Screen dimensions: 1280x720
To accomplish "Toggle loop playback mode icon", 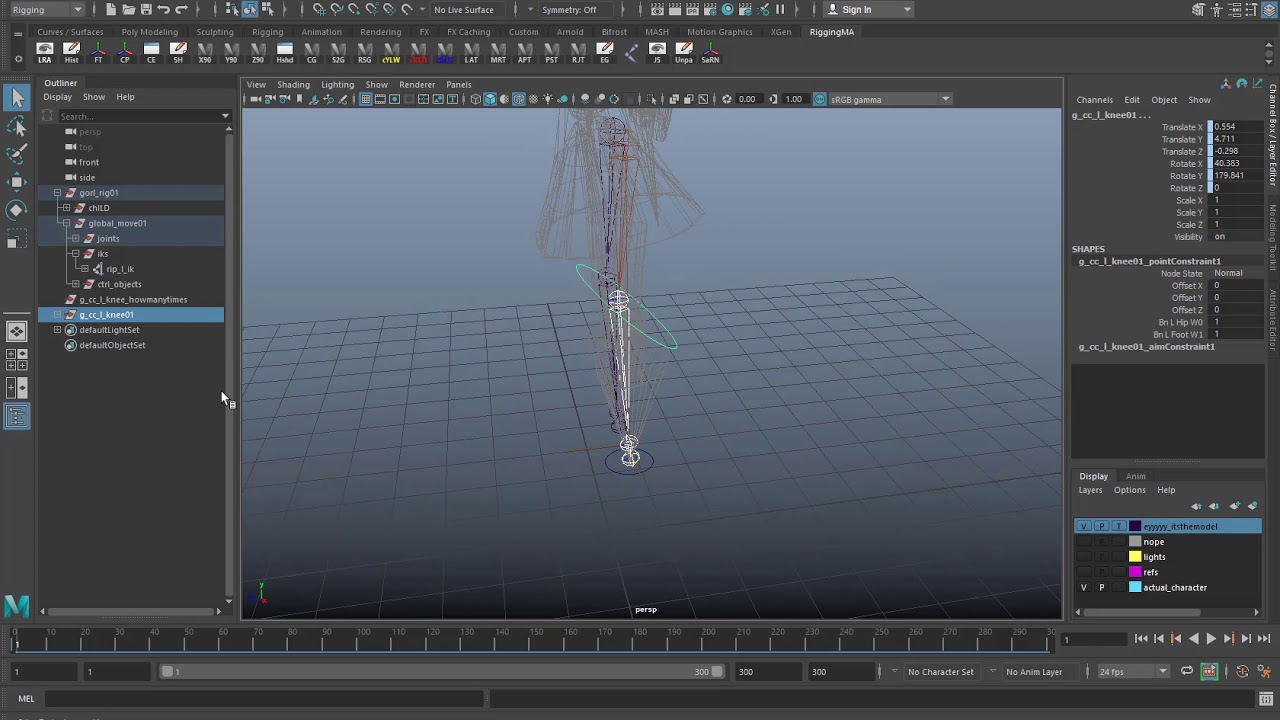I will (x=1187, y=671).
